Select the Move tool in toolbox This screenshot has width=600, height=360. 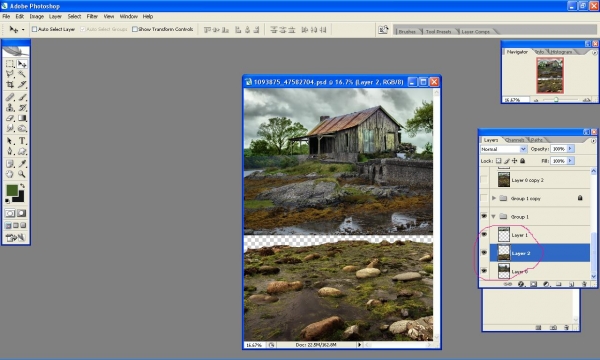(22, 64)
